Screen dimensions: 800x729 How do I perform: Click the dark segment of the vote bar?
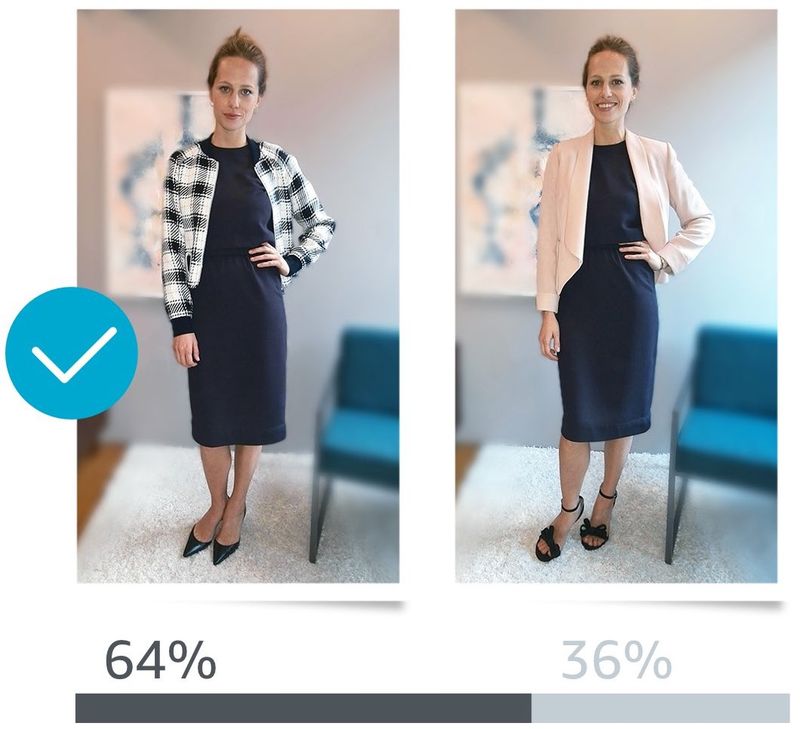[x=303, y=708]
